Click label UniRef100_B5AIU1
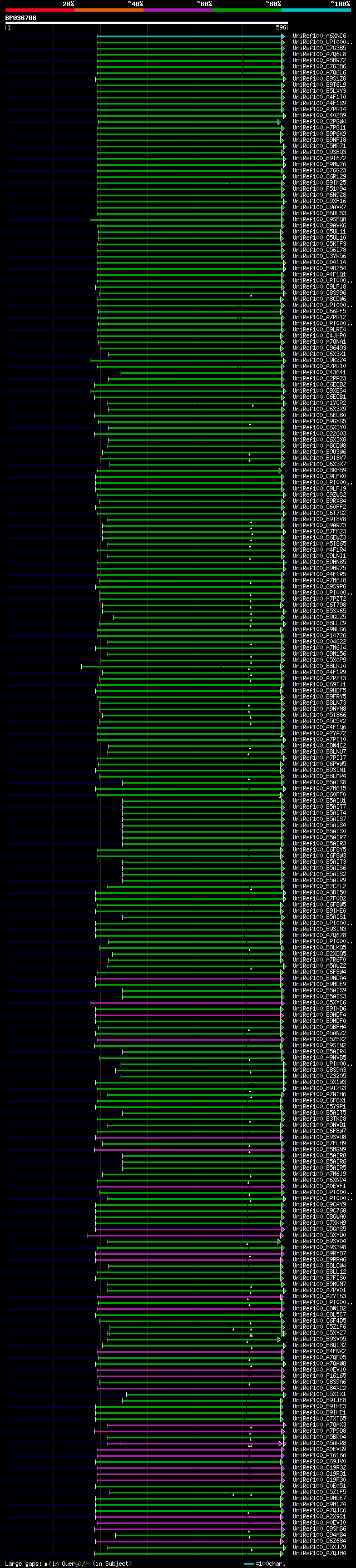The image size is (356, 1568). (x=319, y=801)
